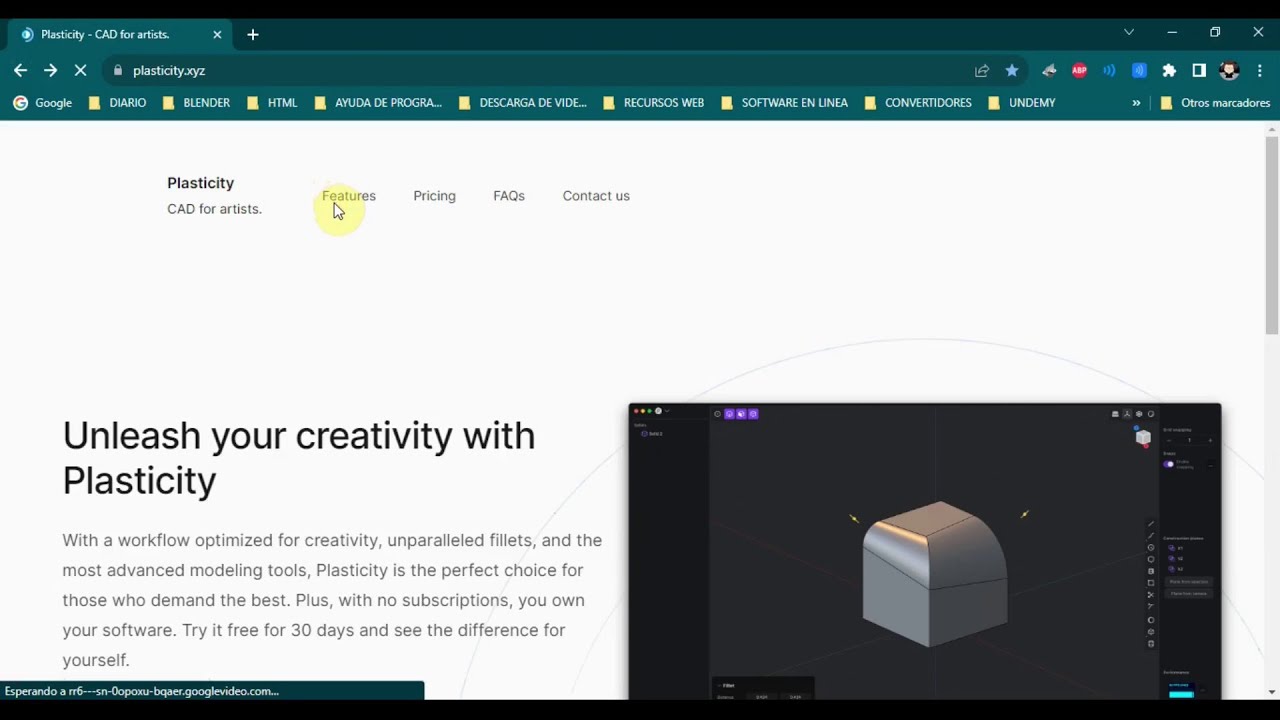Open the Chrome profile avatar
The width and height of the screenshot is (1280, 720).
tap(1229, 70)
